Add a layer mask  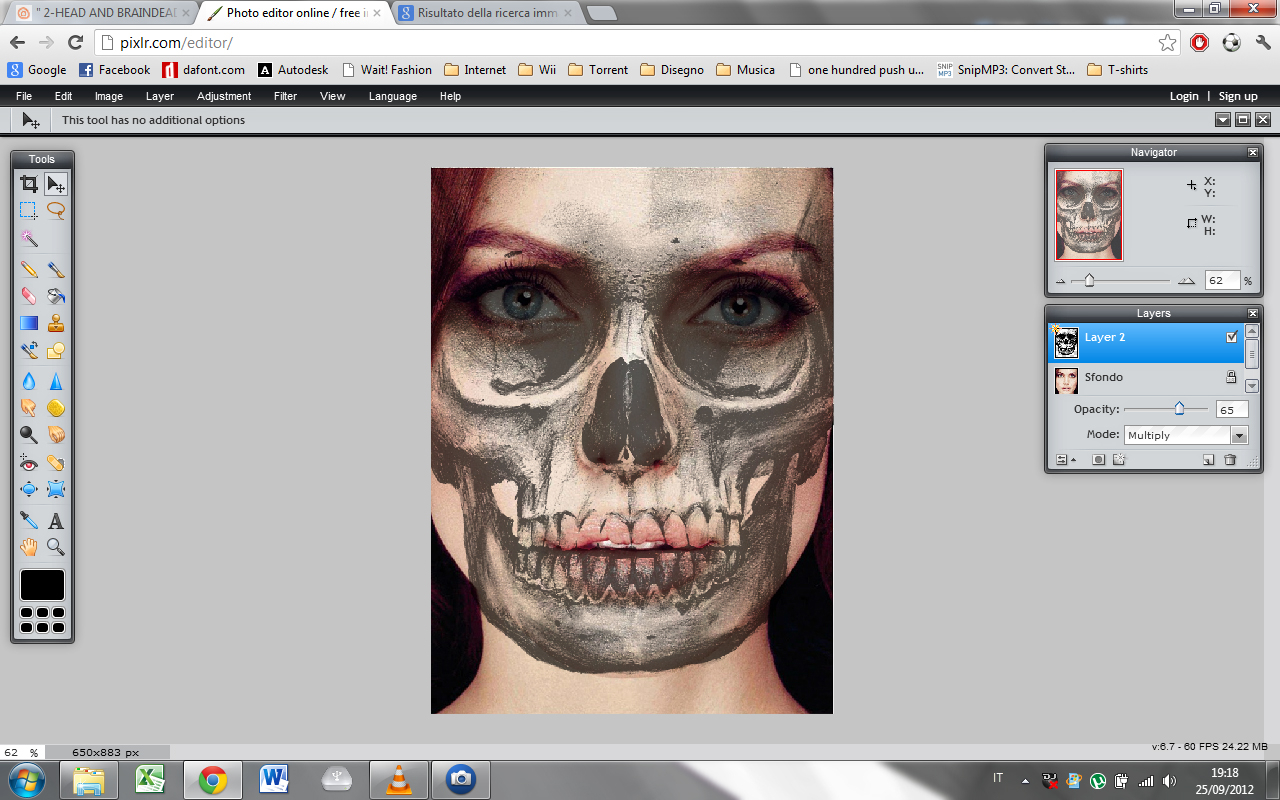1098,460
